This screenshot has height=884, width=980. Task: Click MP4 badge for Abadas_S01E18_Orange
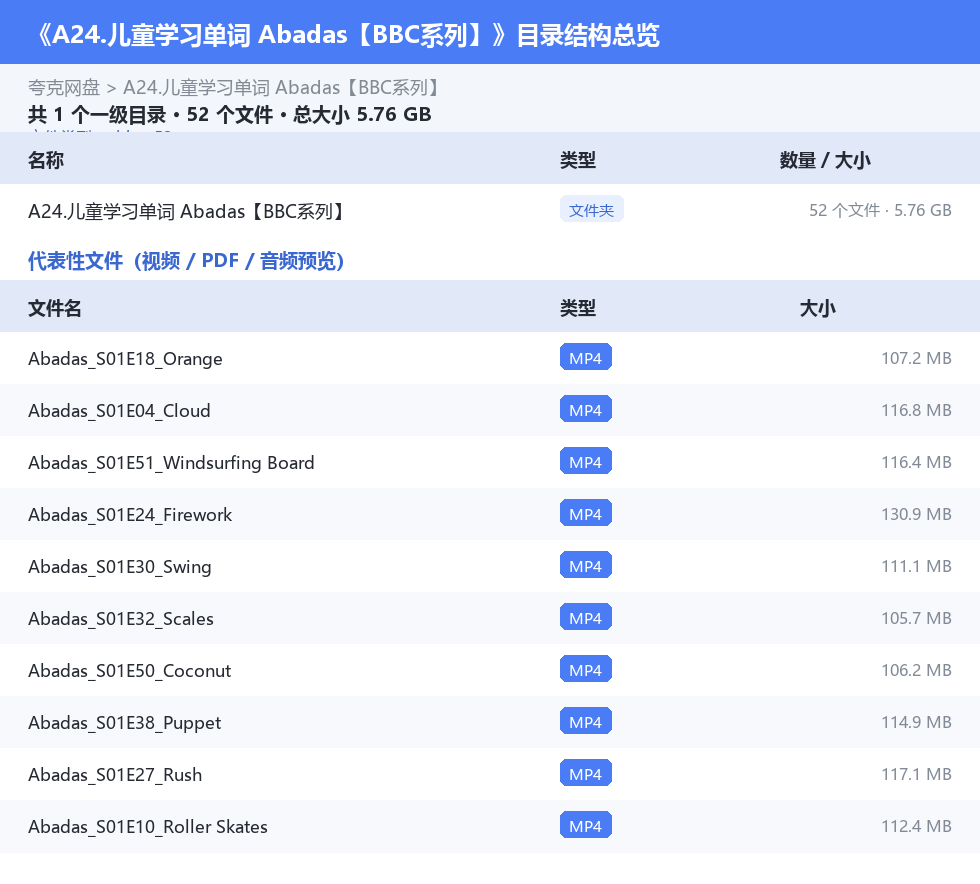pos(586,358)
